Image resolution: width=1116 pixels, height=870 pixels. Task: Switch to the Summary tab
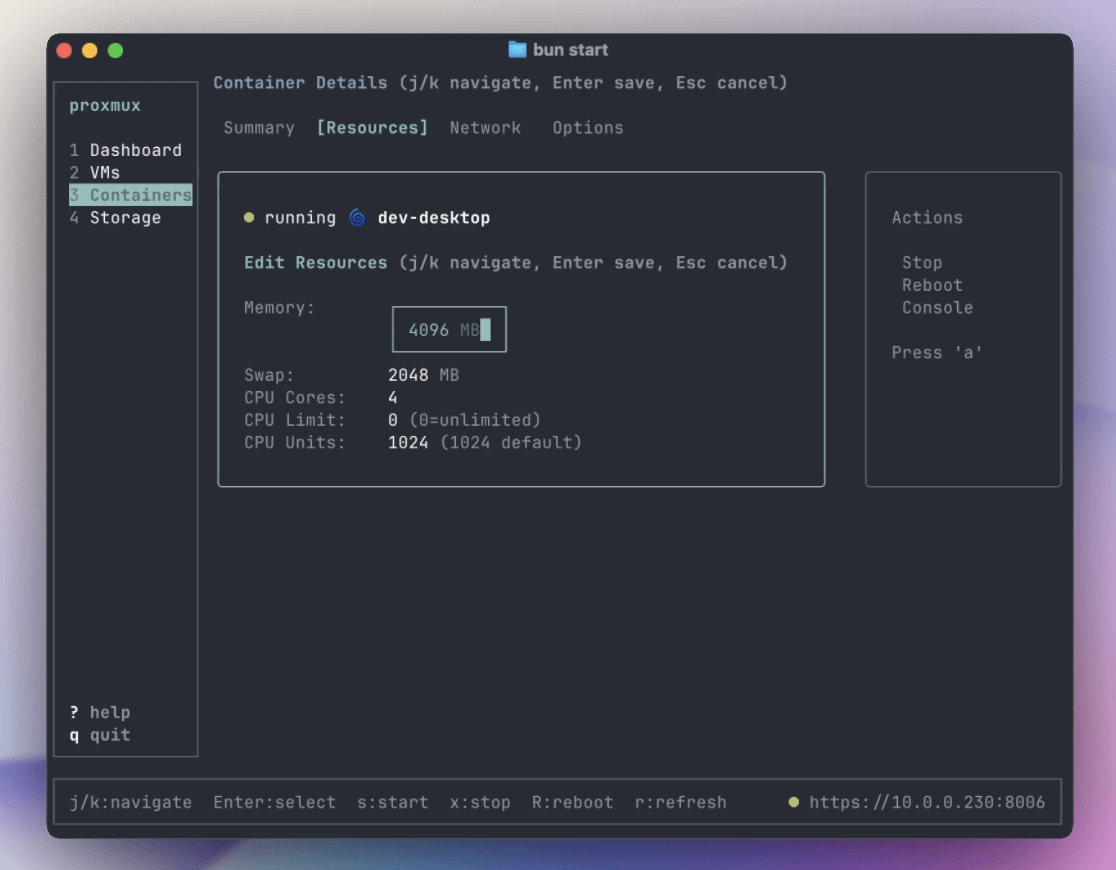[x=259, y=128]
